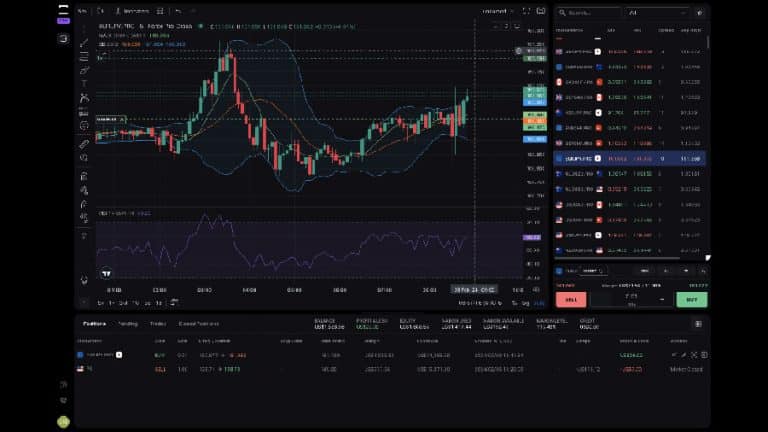Viewport: 768px width, 432px height.
Task: Click the watchlist vertical scrollbar
Action: coord(708,42)
